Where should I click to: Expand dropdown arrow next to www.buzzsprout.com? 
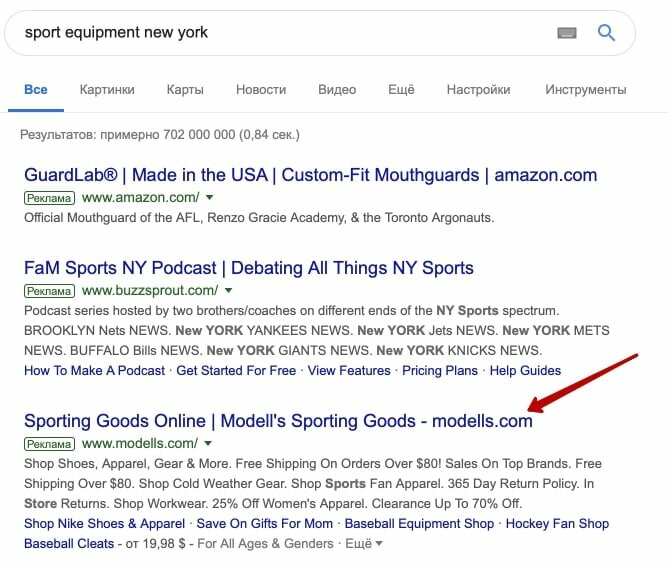point(229,291)
